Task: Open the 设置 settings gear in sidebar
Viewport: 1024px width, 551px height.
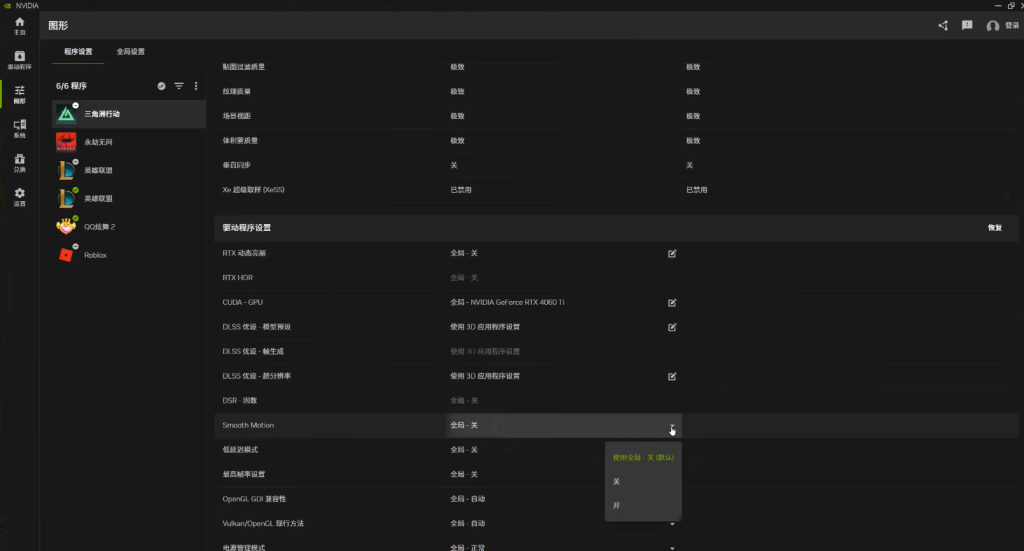Action: (20, 197)
